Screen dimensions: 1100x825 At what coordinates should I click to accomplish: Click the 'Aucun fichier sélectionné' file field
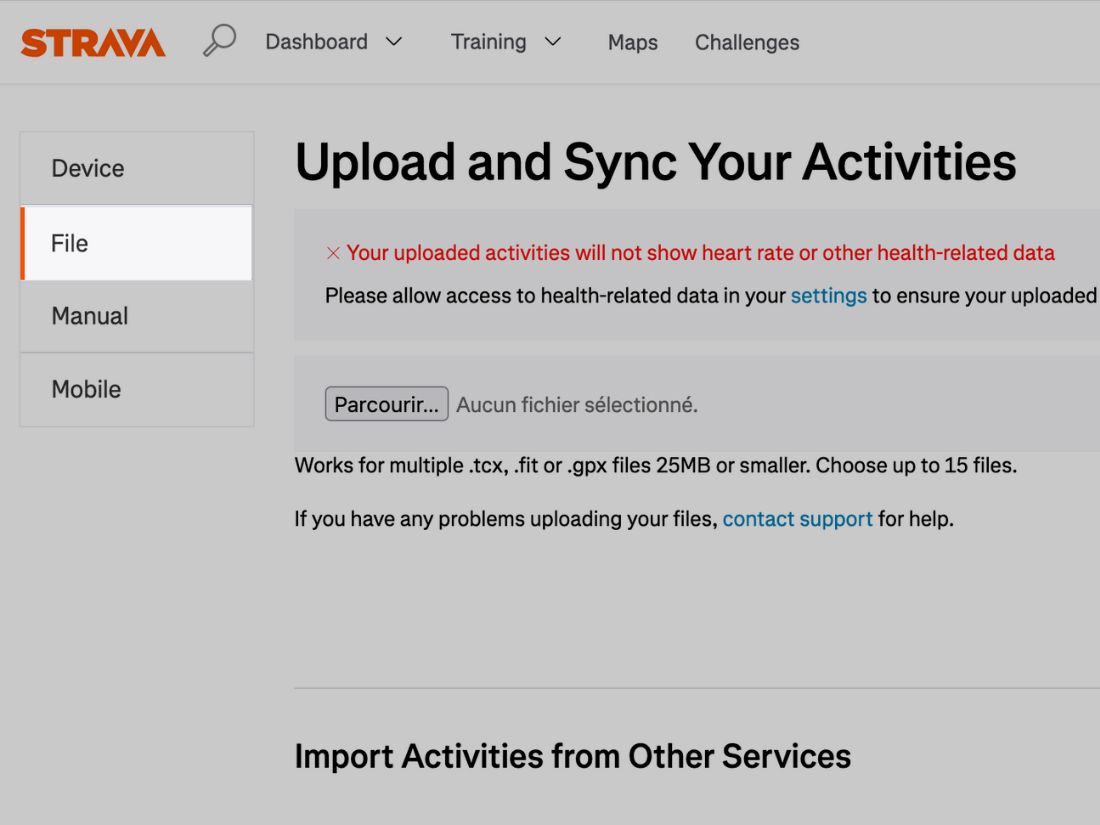point(577,405)
